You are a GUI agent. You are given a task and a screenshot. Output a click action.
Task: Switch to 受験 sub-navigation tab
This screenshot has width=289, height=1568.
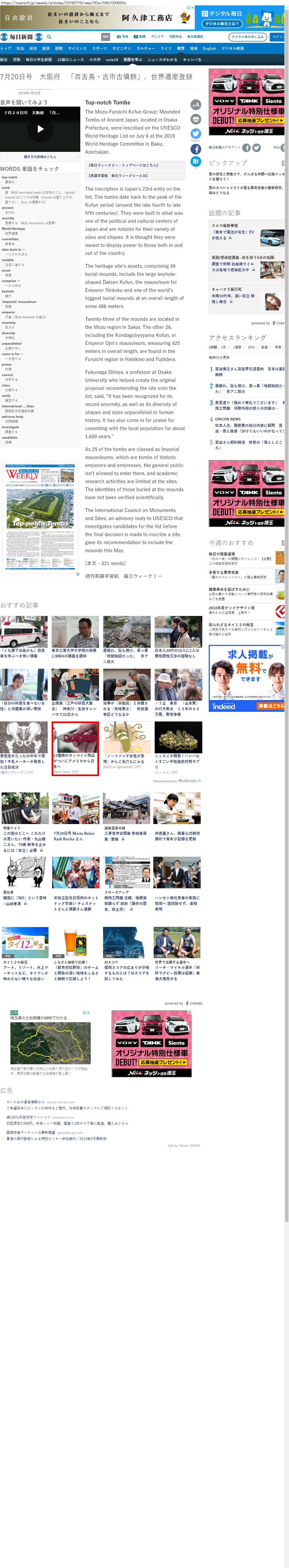click(x=16, y=60)
